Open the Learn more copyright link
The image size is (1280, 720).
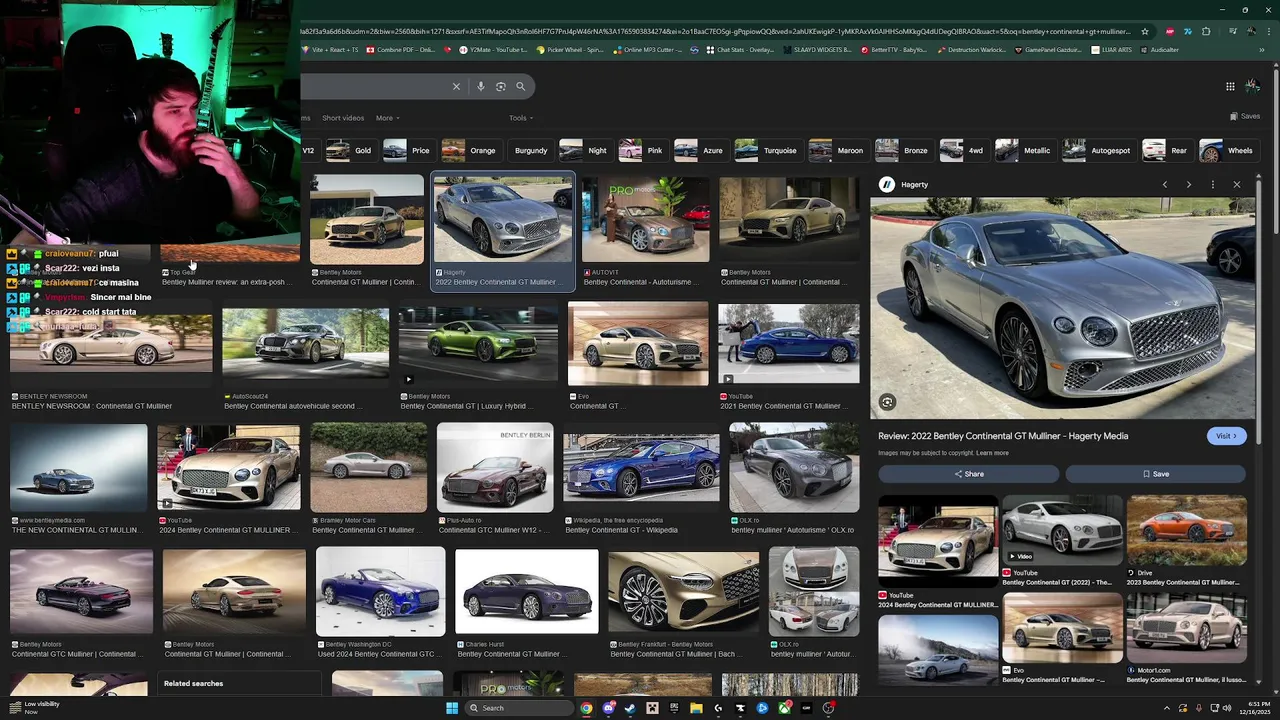point(992,453)
